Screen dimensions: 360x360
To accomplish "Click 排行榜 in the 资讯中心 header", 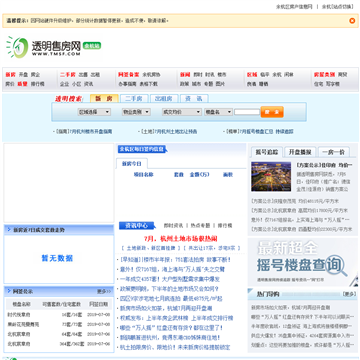I will 225,226.
